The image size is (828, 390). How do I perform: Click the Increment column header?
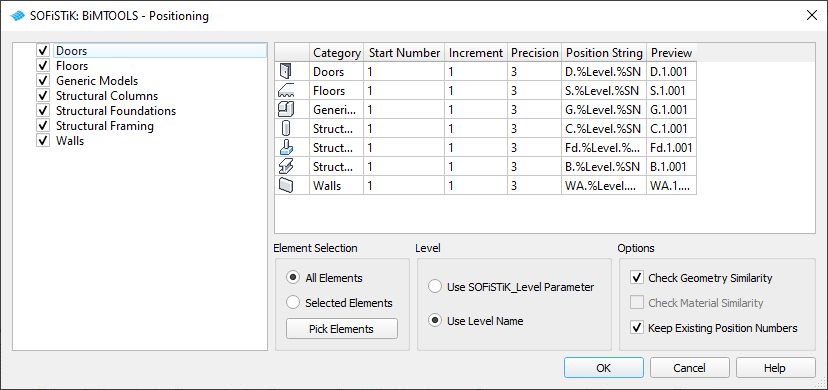(x=476, y=53)
